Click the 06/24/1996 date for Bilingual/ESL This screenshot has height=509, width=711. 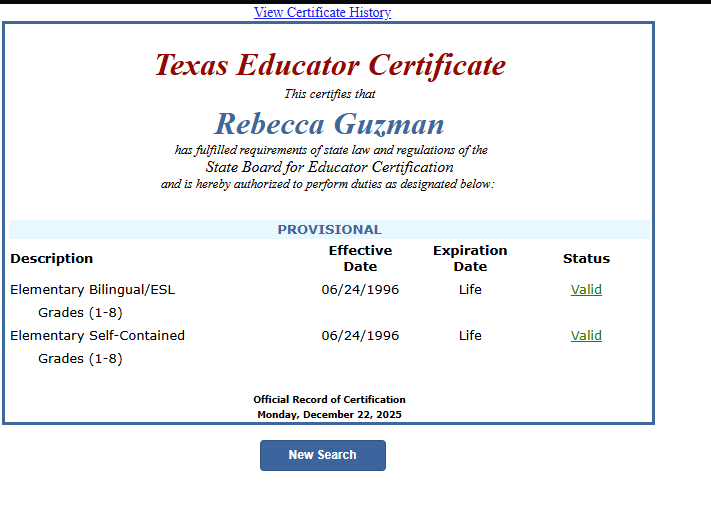coord(360,290)
